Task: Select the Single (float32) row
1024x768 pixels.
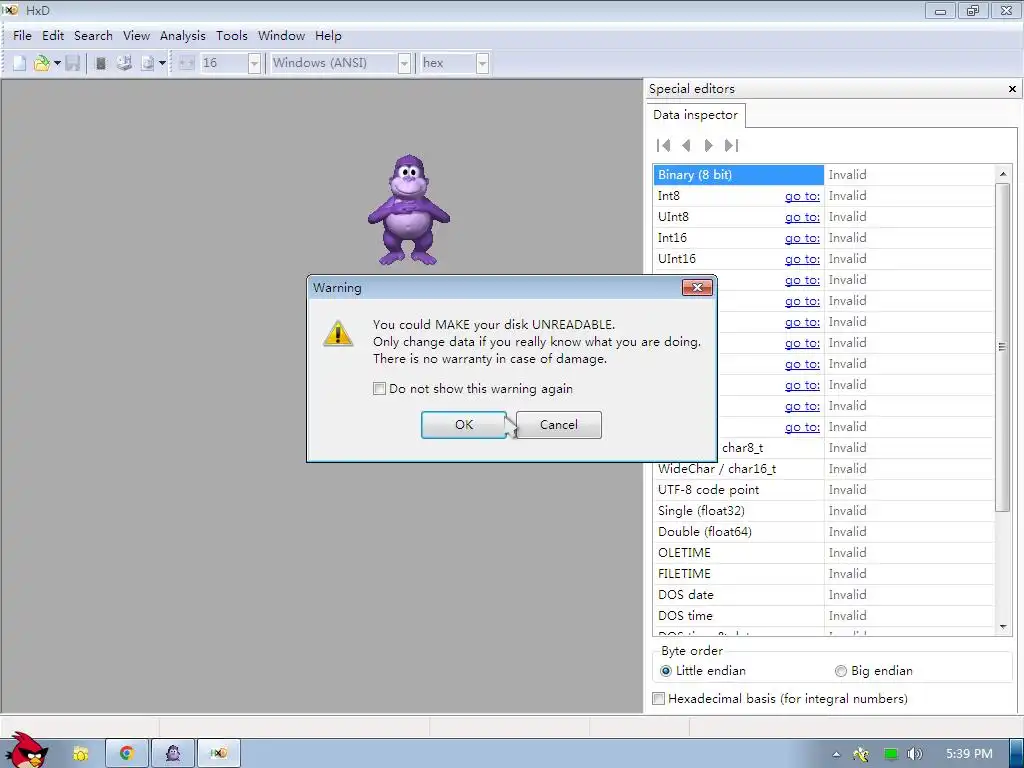Action: pos(824,511)
